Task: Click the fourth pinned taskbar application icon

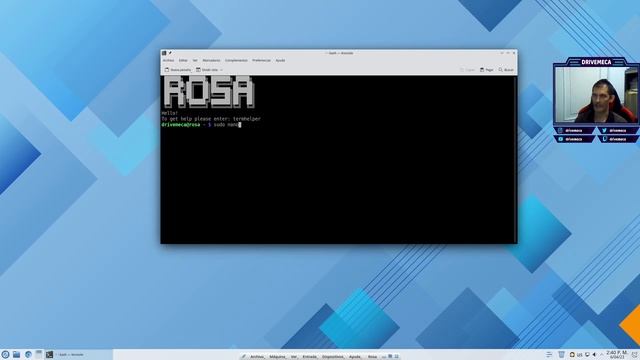Action: point(39,355)
